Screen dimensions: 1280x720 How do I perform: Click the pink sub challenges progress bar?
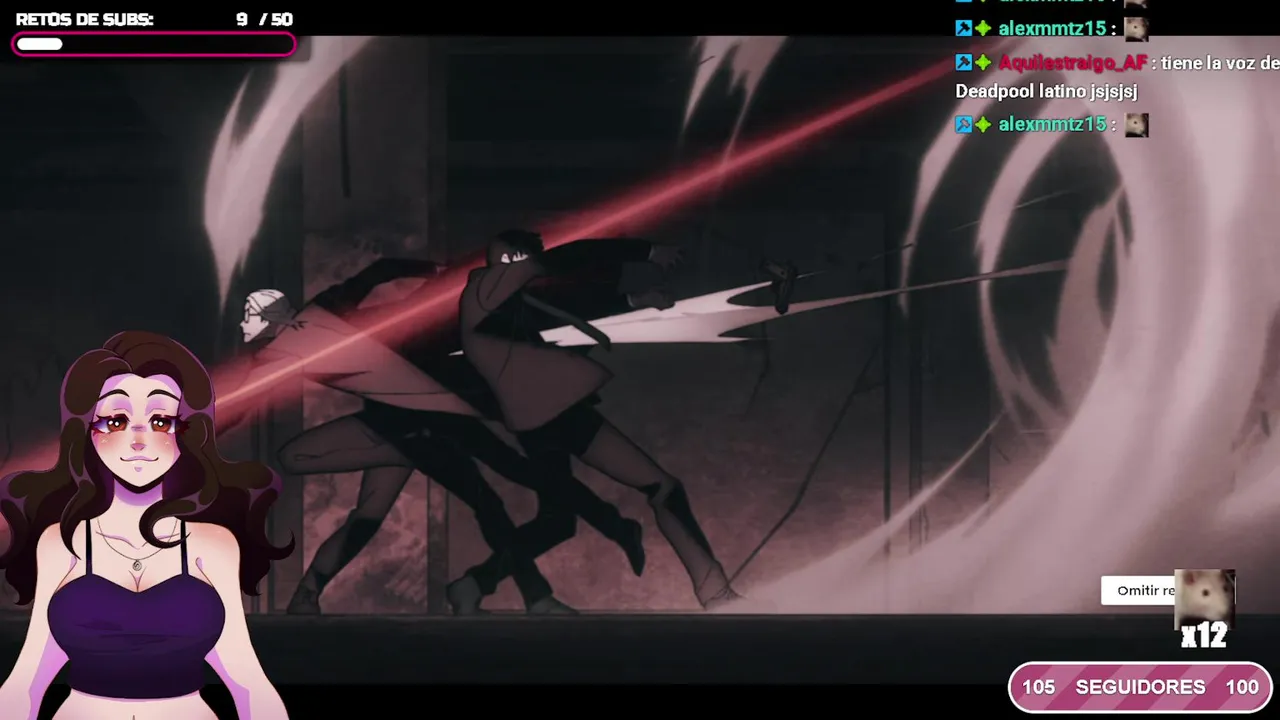coord(154,44)
